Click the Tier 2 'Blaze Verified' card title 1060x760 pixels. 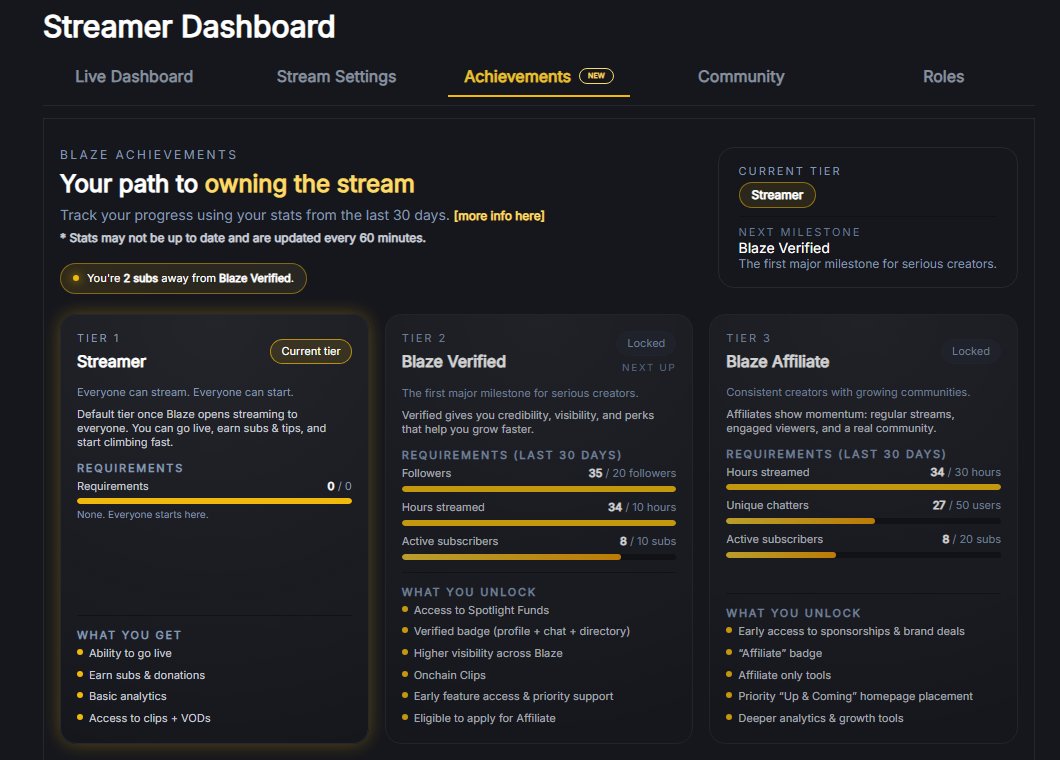click(454, 362)
